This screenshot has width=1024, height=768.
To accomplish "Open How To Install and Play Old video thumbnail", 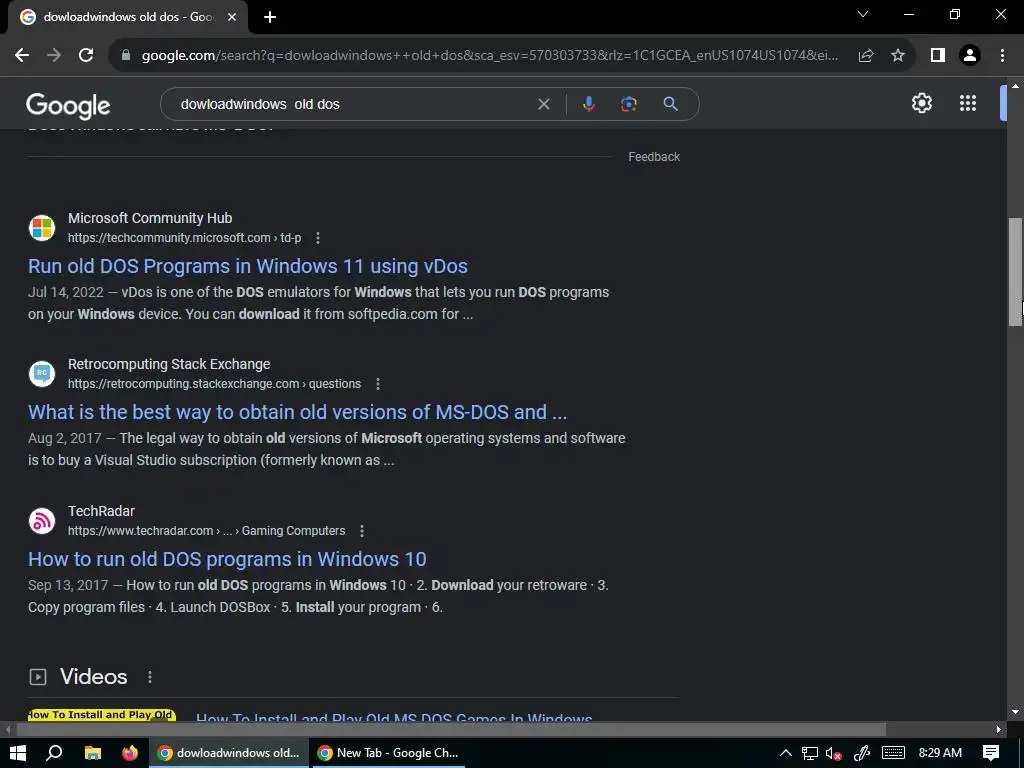I will (x=102, y=715).
